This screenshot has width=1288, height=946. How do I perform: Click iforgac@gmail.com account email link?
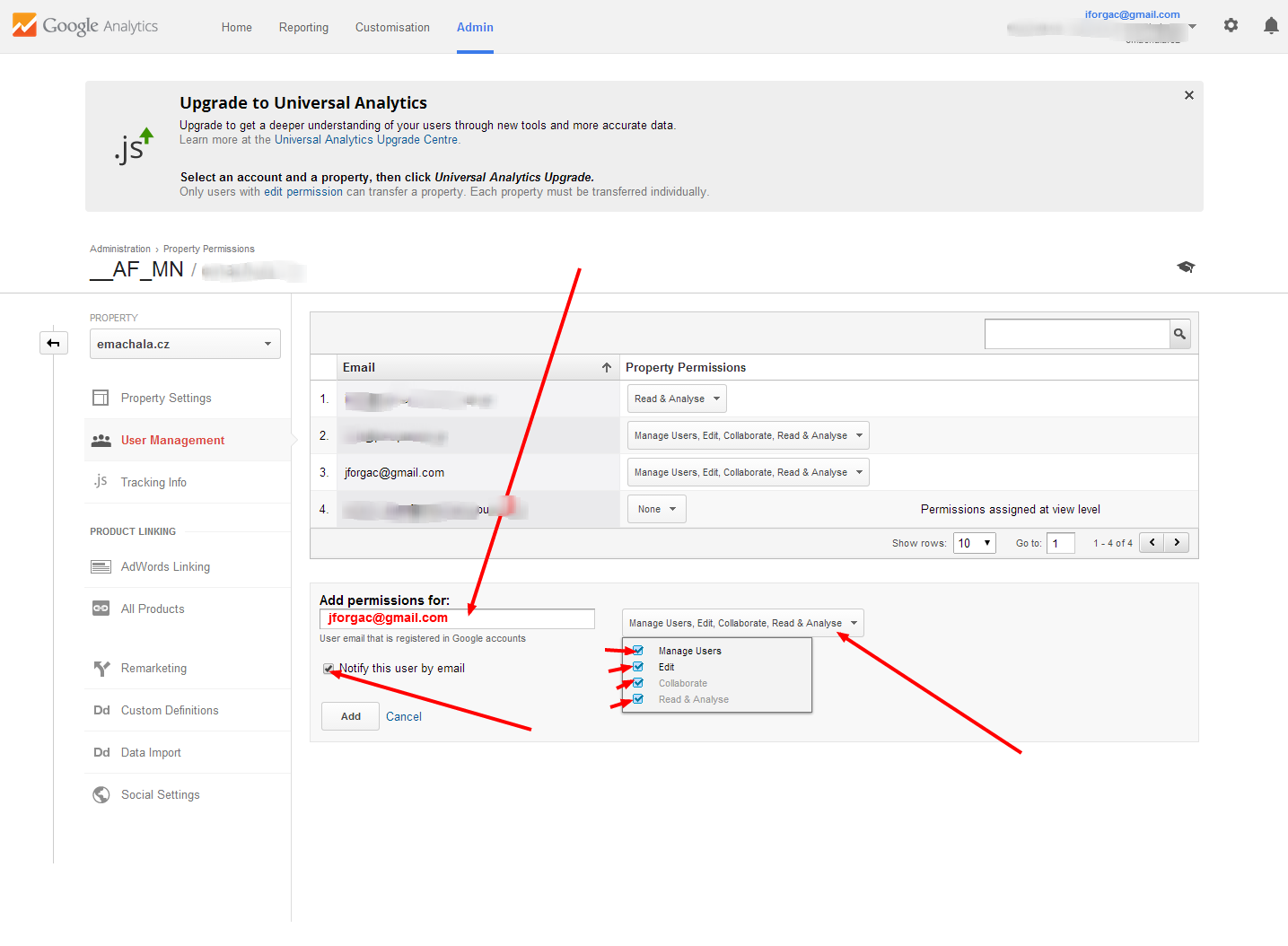[x=1132, y=14]
